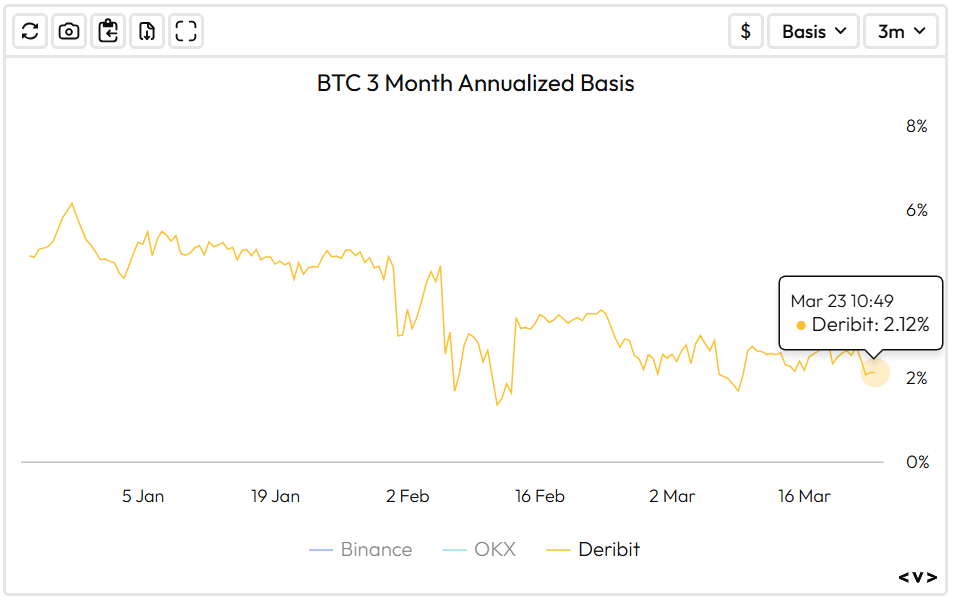This screenshot has height=600, width=953.
Task: Click the copy to clipboard icon
Action: click(x=108, y=31)
